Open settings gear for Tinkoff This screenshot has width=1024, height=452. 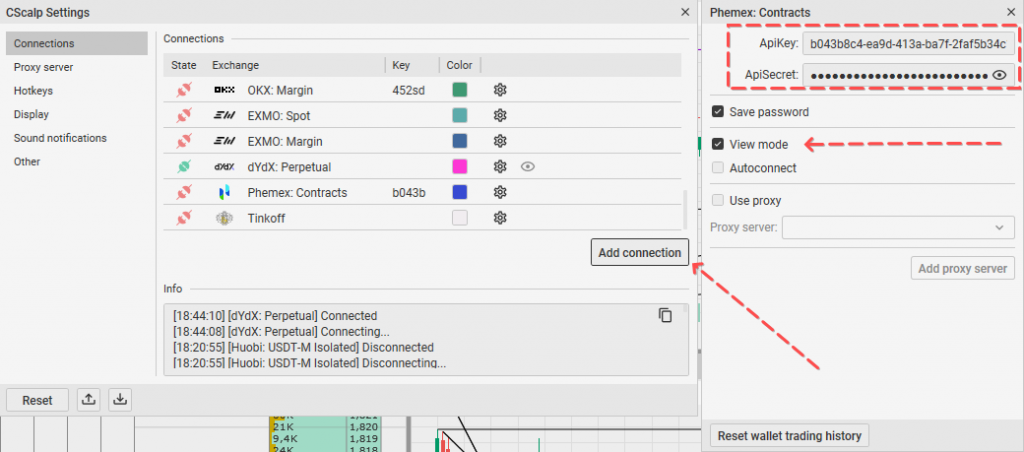(500, 218)
